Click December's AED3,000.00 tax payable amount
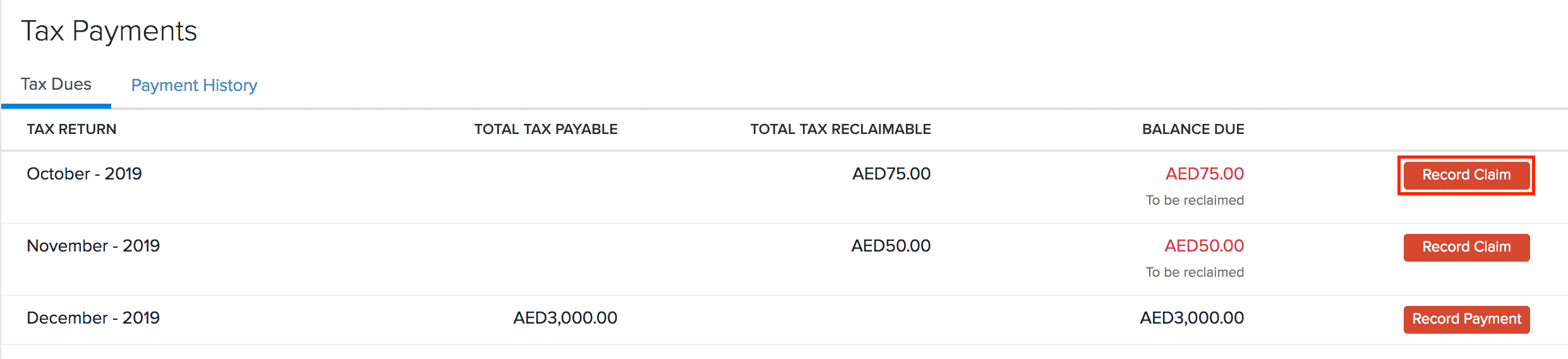 click(565, 318)
